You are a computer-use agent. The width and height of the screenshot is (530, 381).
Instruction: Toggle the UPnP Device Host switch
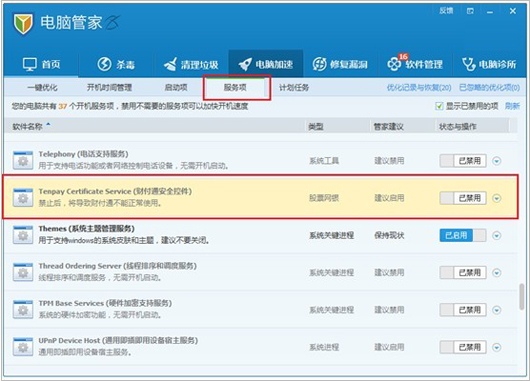pos(463,347)
